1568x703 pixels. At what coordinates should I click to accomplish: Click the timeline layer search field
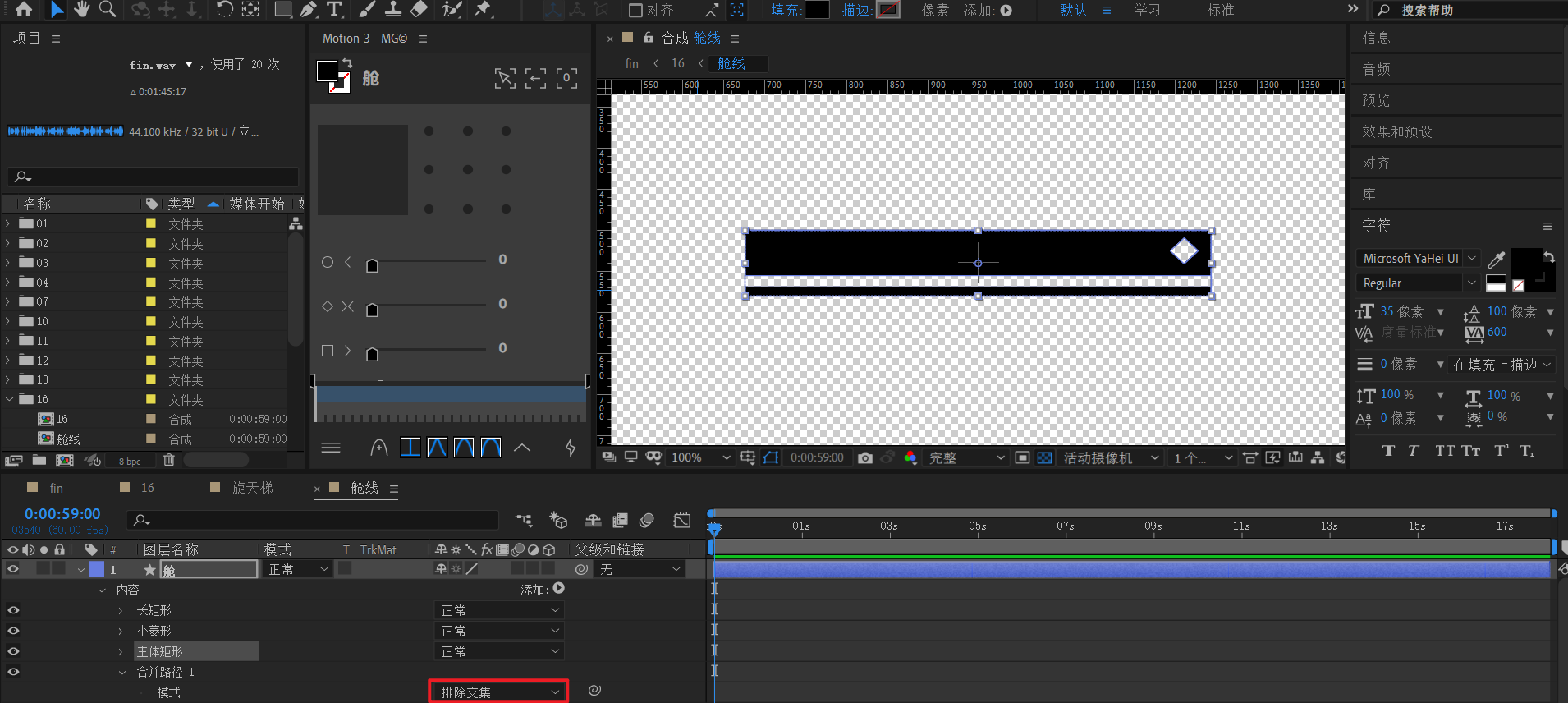[313, 520]
